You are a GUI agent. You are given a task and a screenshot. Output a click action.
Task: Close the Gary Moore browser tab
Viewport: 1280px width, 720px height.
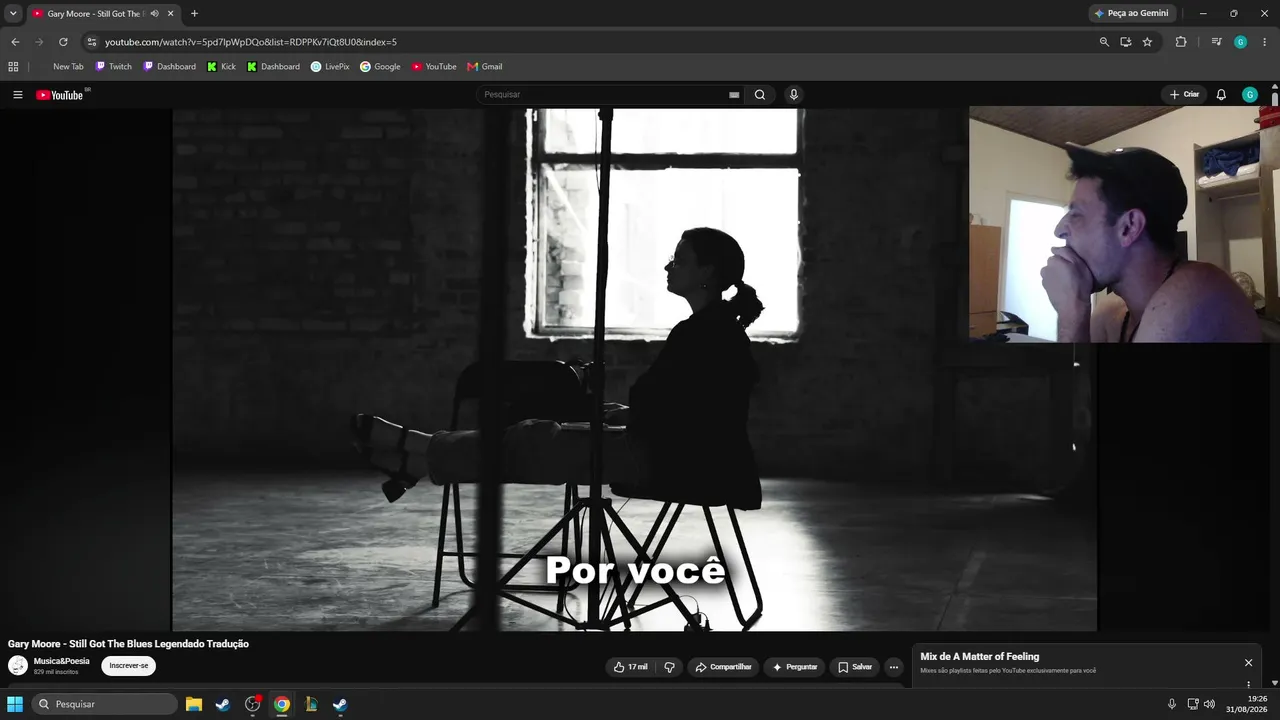pyautogui.click(x=170, y=14)
